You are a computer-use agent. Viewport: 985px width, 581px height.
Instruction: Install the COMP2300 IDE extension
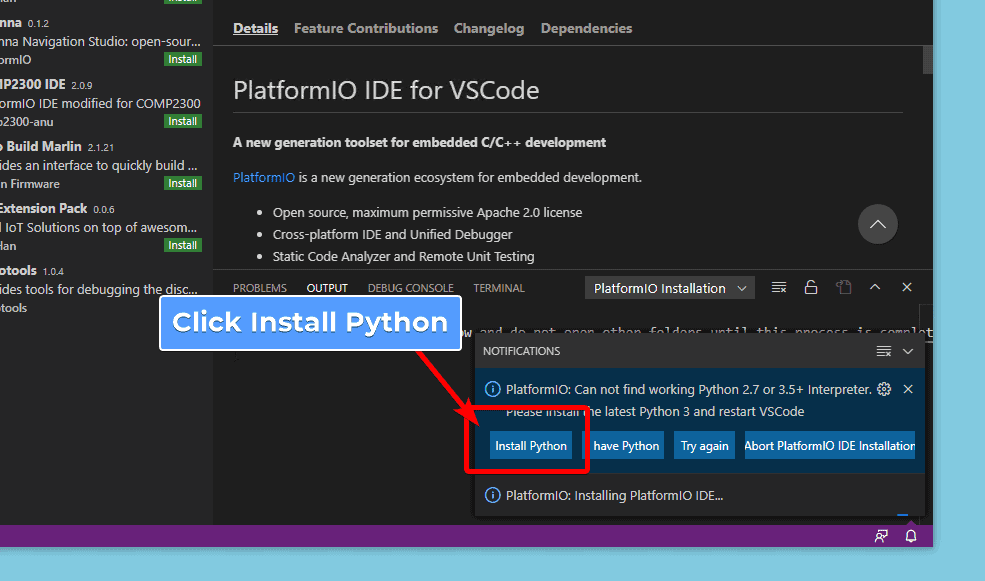182,121
